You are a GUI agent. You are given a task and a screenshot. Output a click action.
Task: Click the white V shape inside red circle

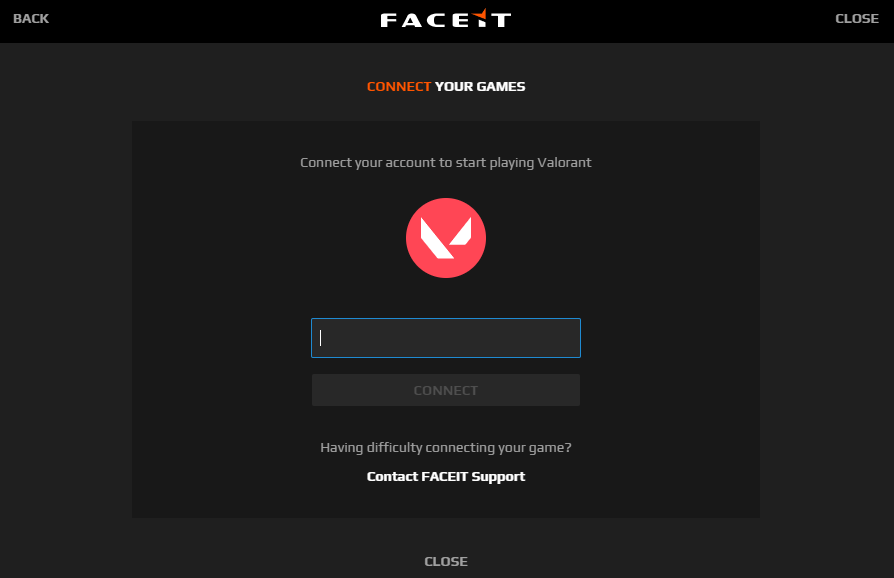445,238
